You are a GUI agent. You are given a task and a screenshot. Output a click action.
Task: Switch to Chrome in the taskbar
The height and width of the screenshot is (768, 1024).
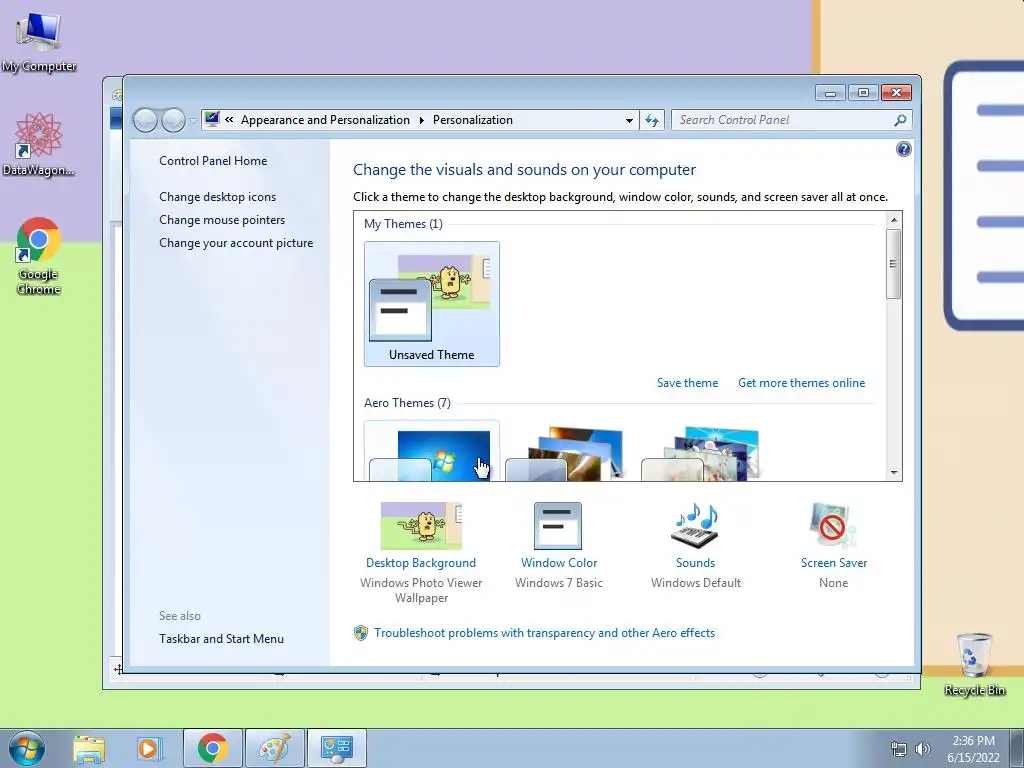213,748
